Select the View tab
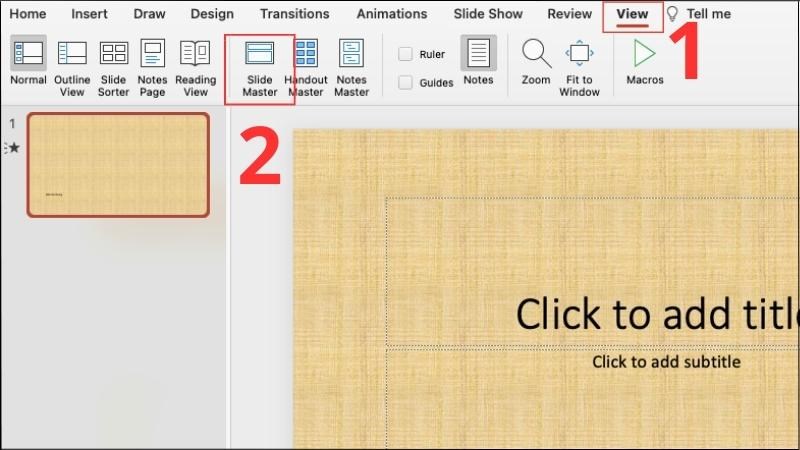The height and width of the screenshot is (450, 800). coord(632,14)
